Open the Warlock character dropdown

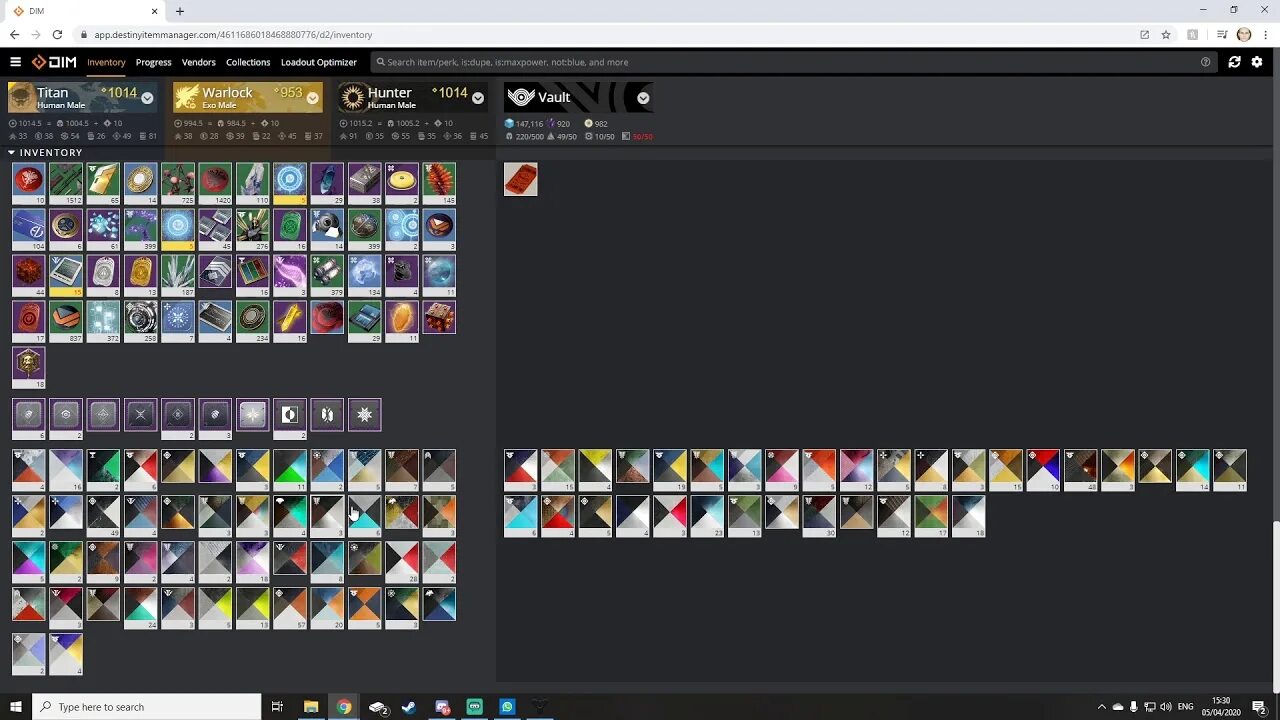click(x=313, y=97)
